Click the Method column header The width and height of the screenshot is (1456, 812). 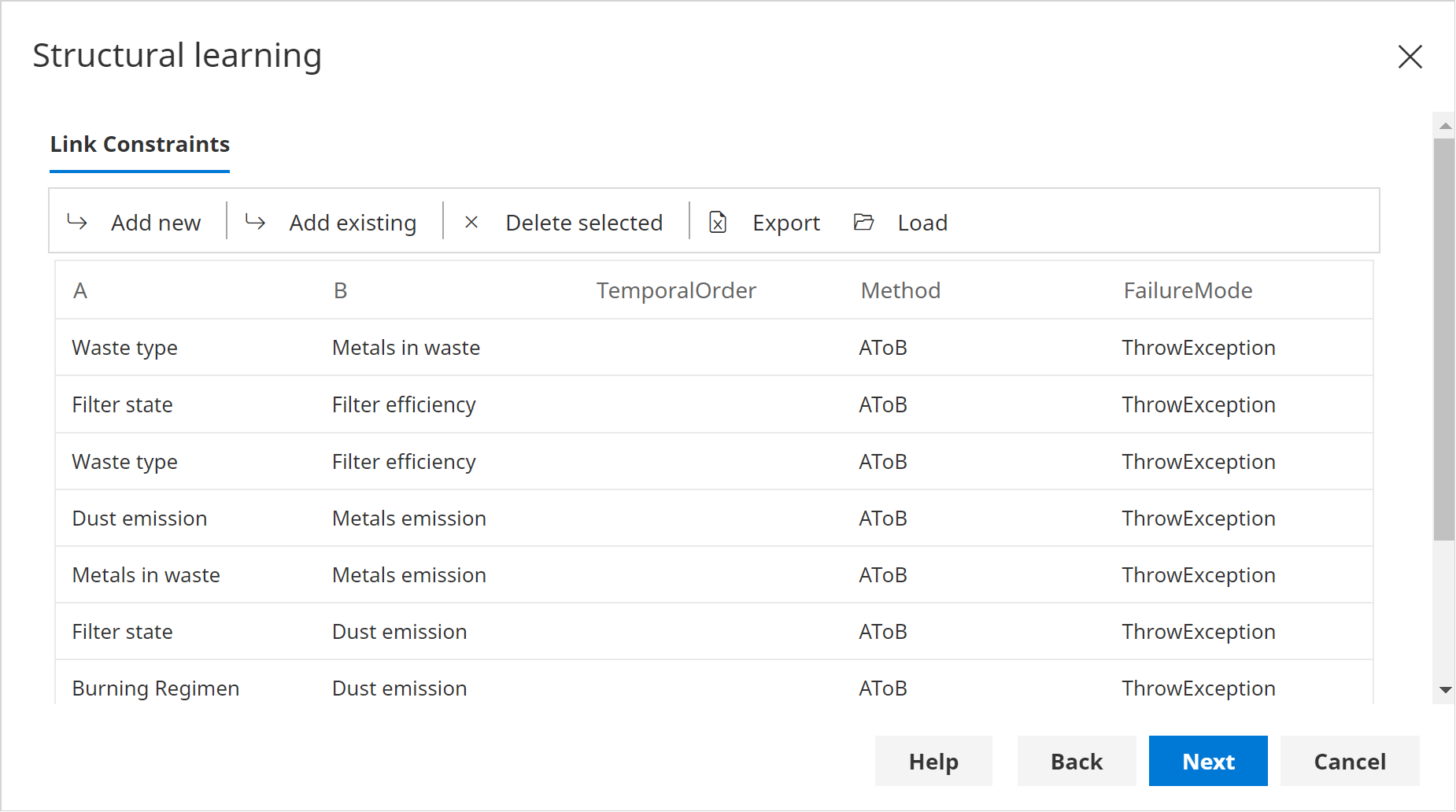[900, 290]
